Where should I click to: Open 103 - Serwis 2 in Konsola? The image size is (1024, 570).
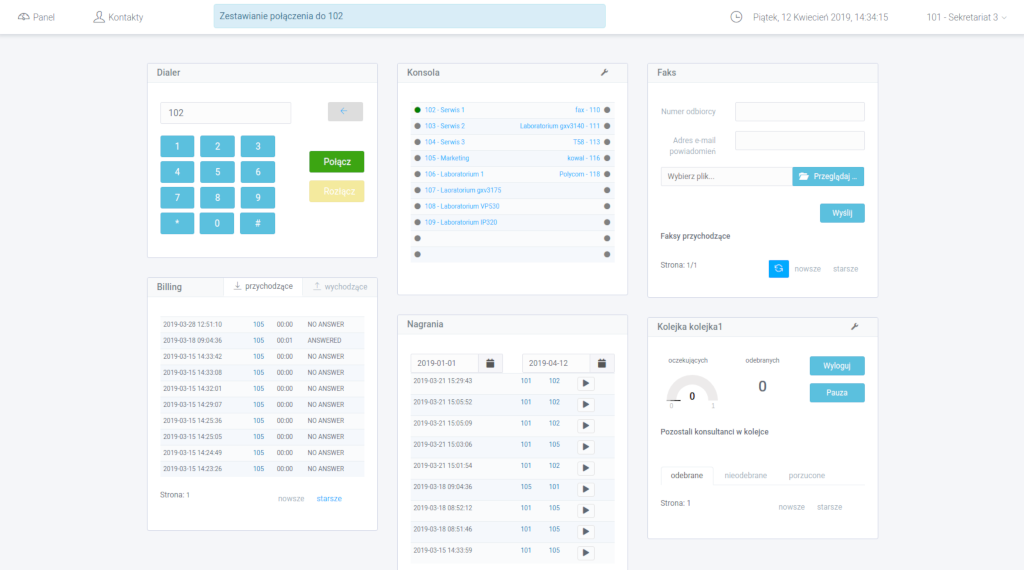445,126
